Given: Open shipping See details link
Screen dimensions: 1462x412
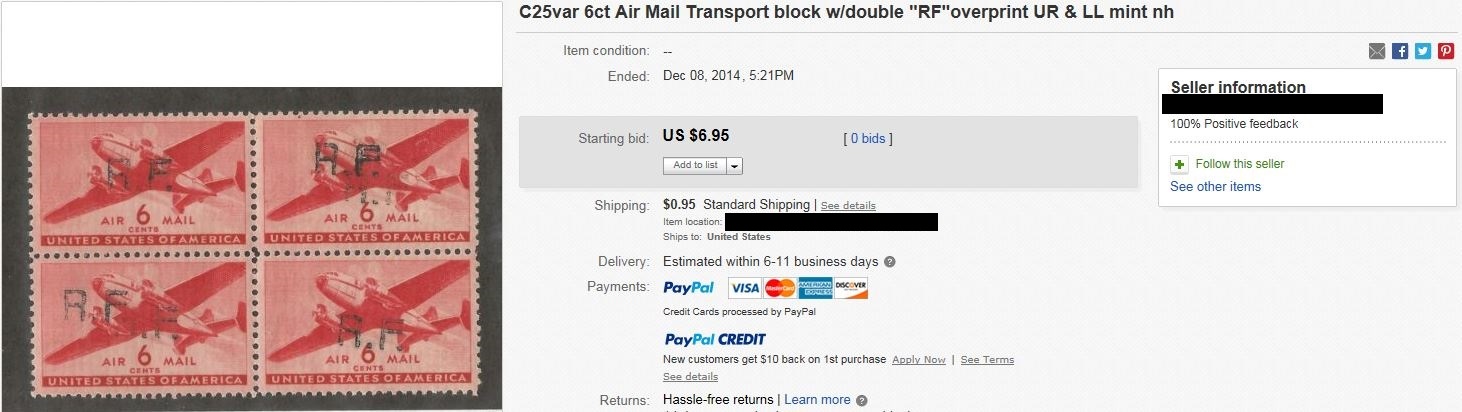Looking at the screenshot, I should (x=848, y=206).
